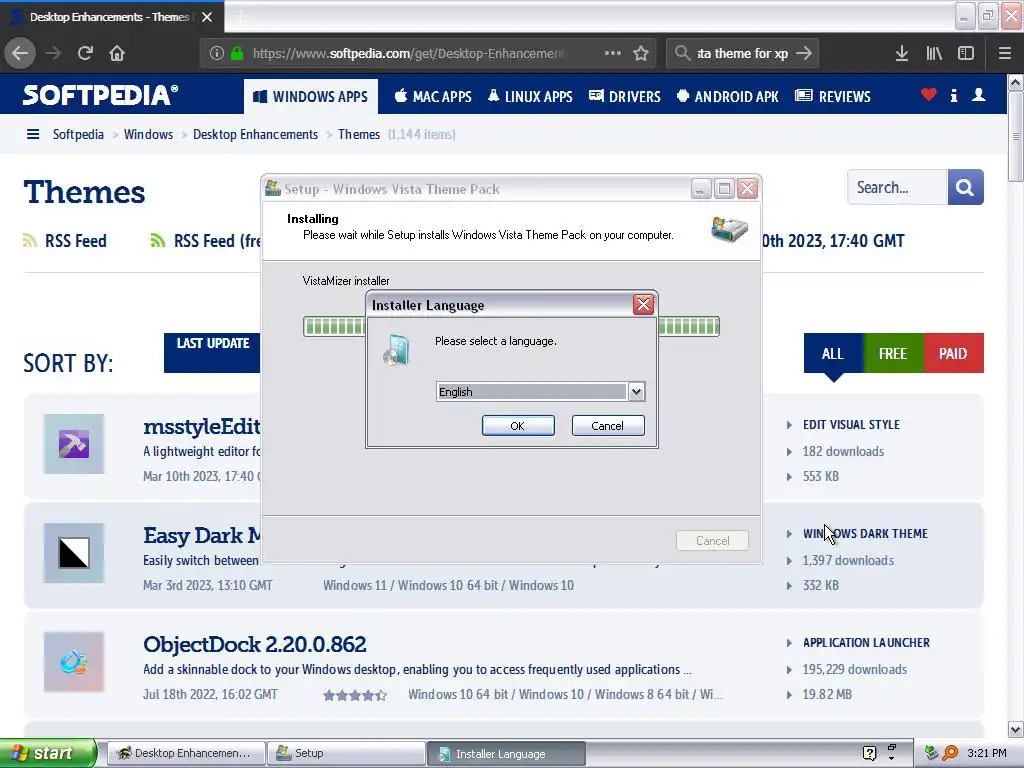Cancel the Installer Language dialog
The width and height of the screenshot is (1024, 768).
pyautogui.click(x=608, y=426)
